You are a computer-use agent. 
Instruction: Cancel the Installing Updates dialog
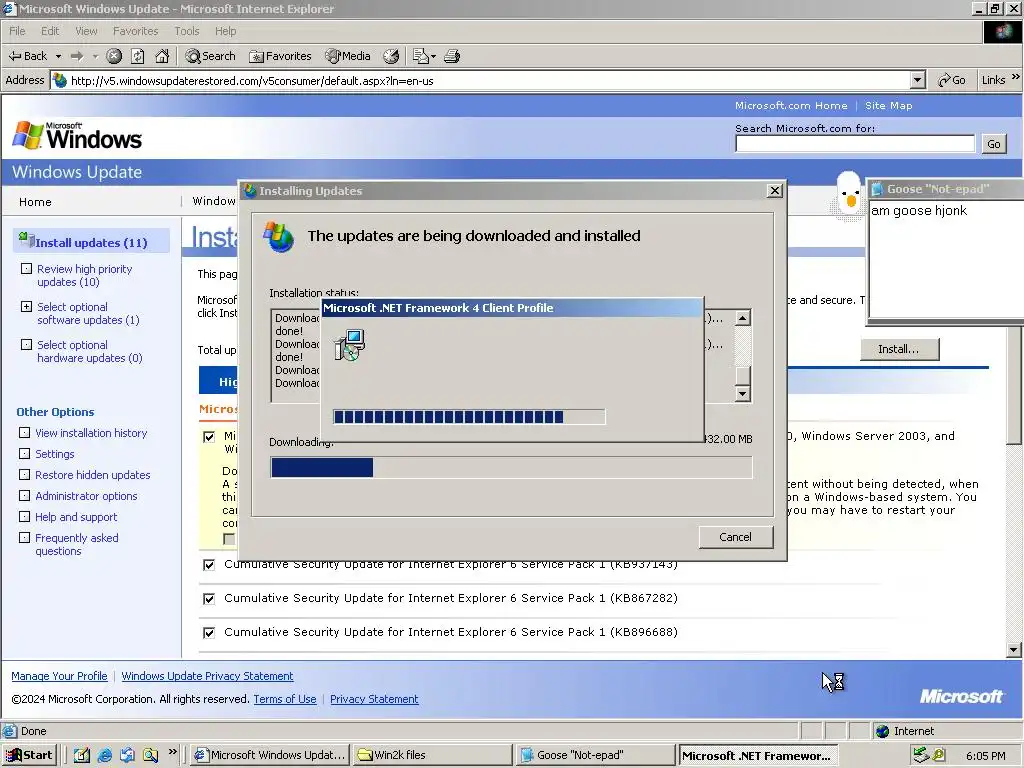[x=735, y=537]
